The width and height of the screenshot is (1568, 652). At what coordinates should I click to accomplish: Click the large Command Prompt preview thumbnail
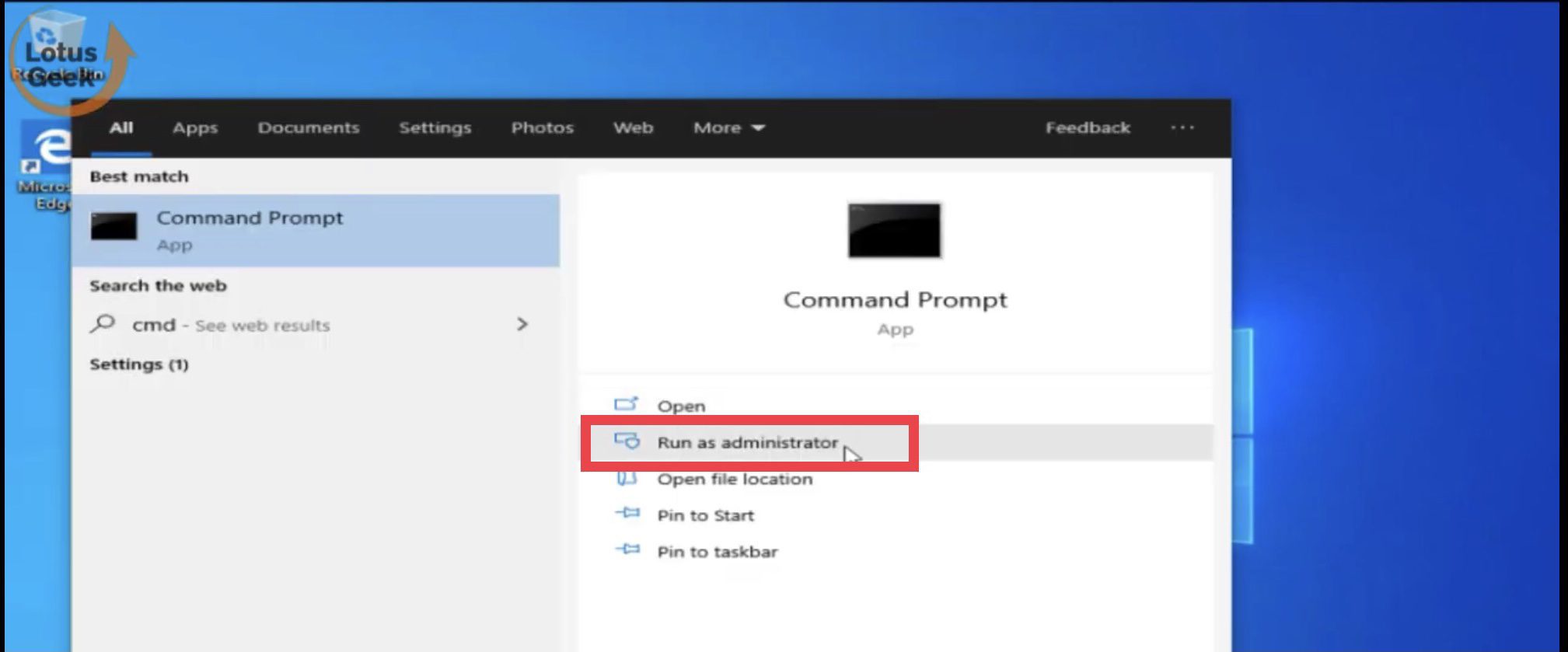pos(895,230)
